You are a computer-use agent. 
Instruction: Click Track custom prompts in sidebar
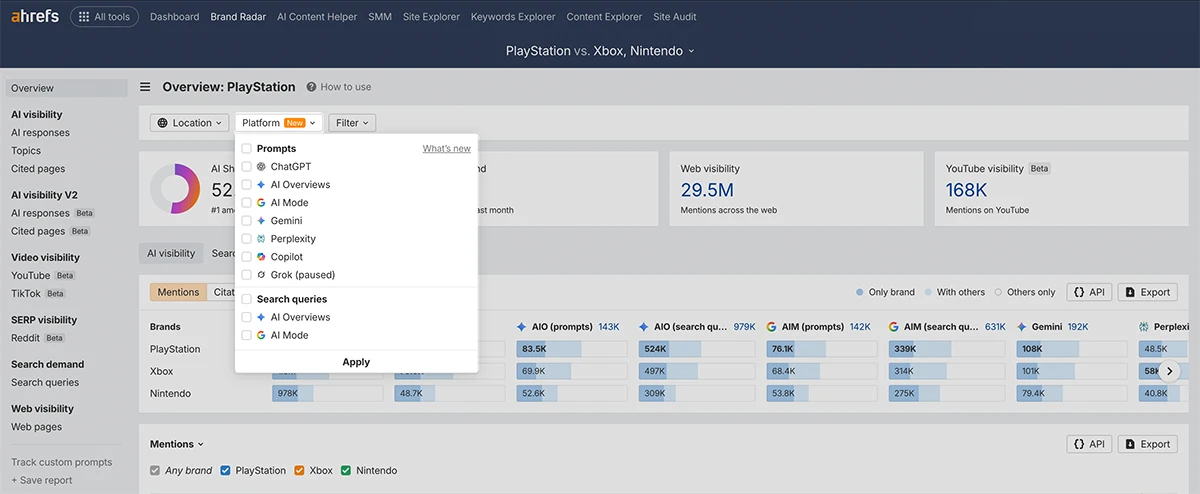[62, 462]
